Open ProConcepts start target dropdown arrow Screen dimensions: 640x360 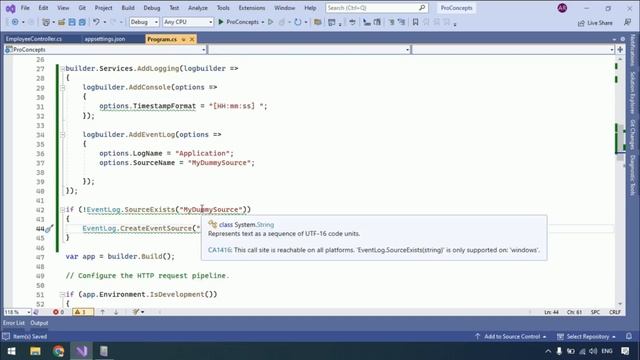coord(263,22)
